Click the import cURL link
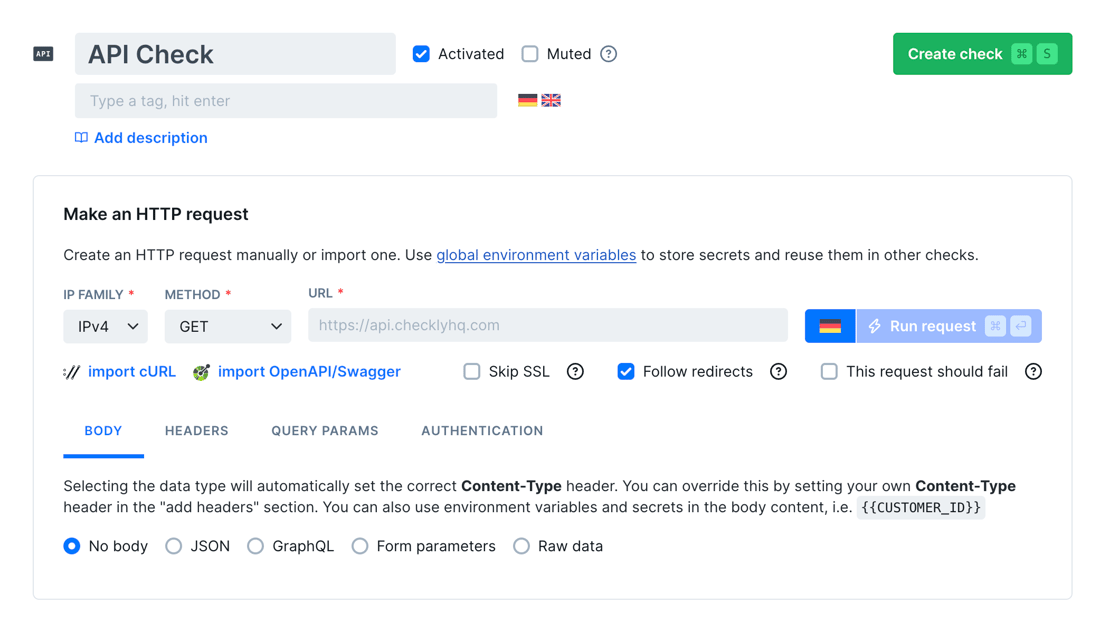This screenshot has height=633, width=1100. tap(132, 371)
